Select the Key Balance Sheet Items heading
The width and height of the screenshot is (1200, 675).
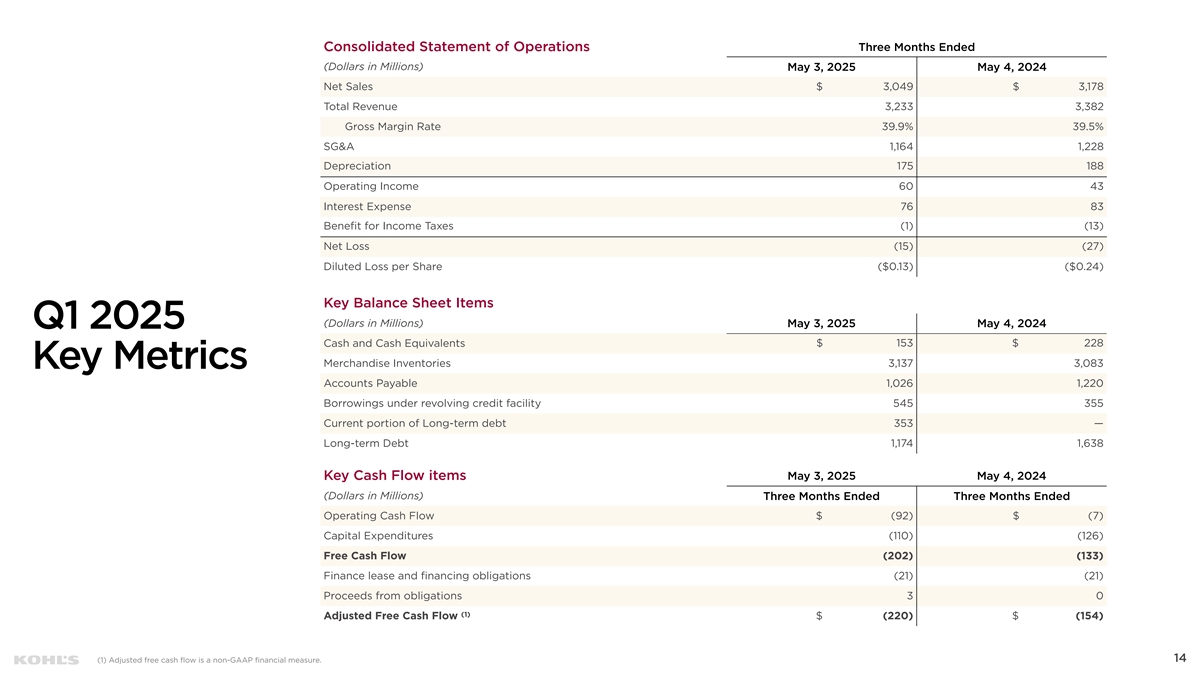(408, 303)
